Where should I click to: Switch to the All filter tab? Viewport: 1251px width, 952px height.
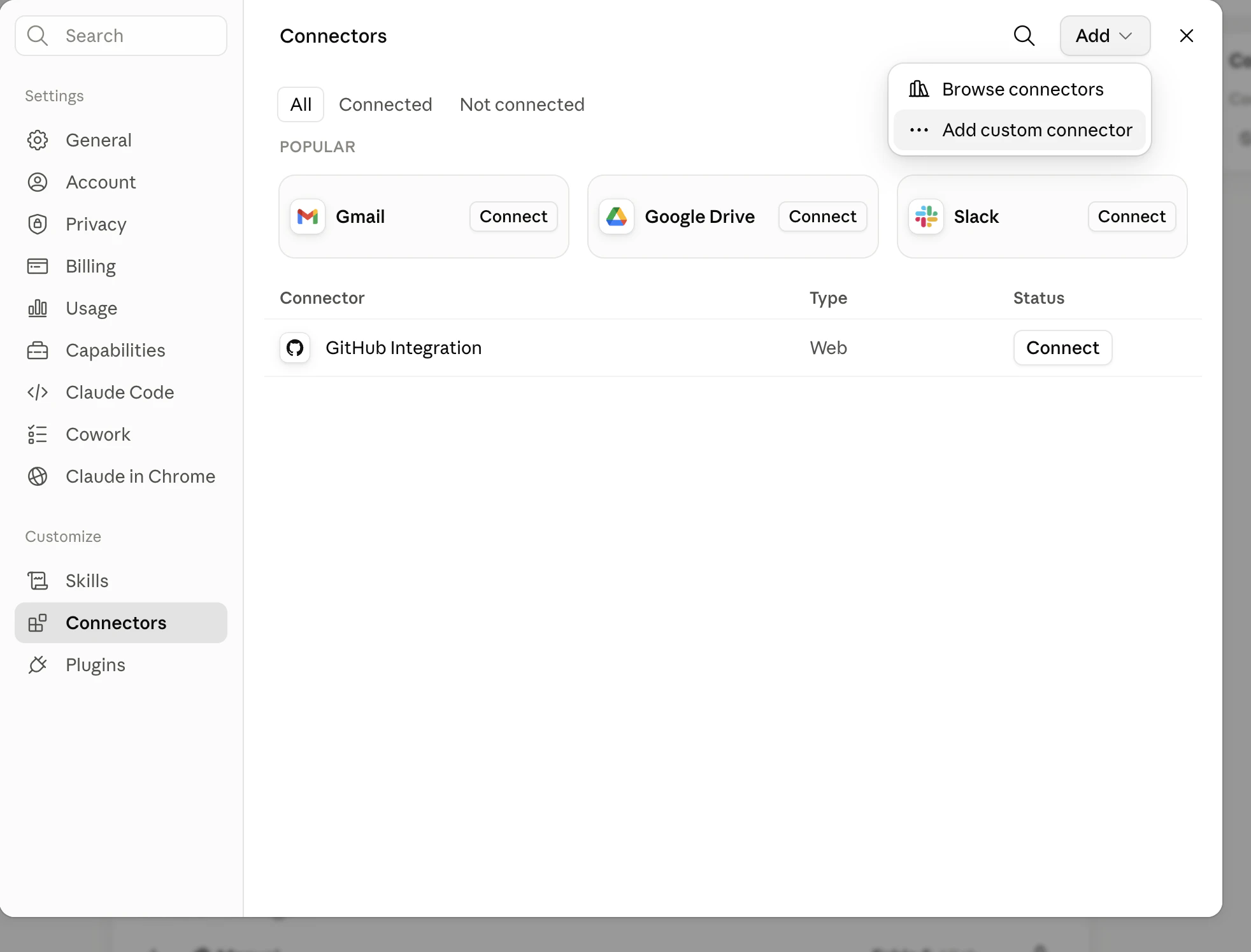click(x=301, y=104)
